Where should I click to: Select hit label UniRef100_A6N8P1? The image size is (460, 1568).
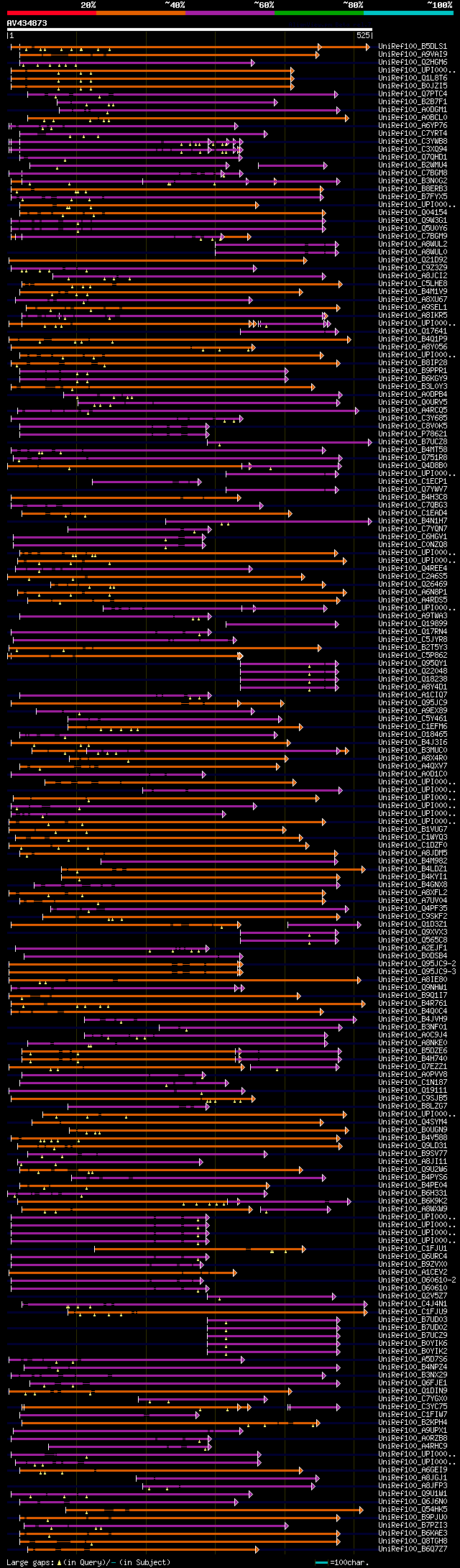tap(413, 592)
